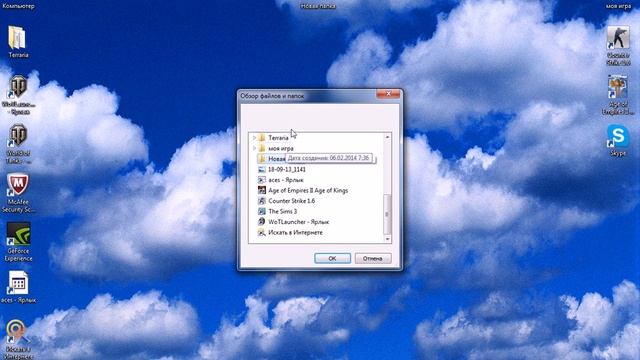Click the list scrollbar up arrow
The height and width of the screenshot is (360, 640).
click(x=387, y=137)
